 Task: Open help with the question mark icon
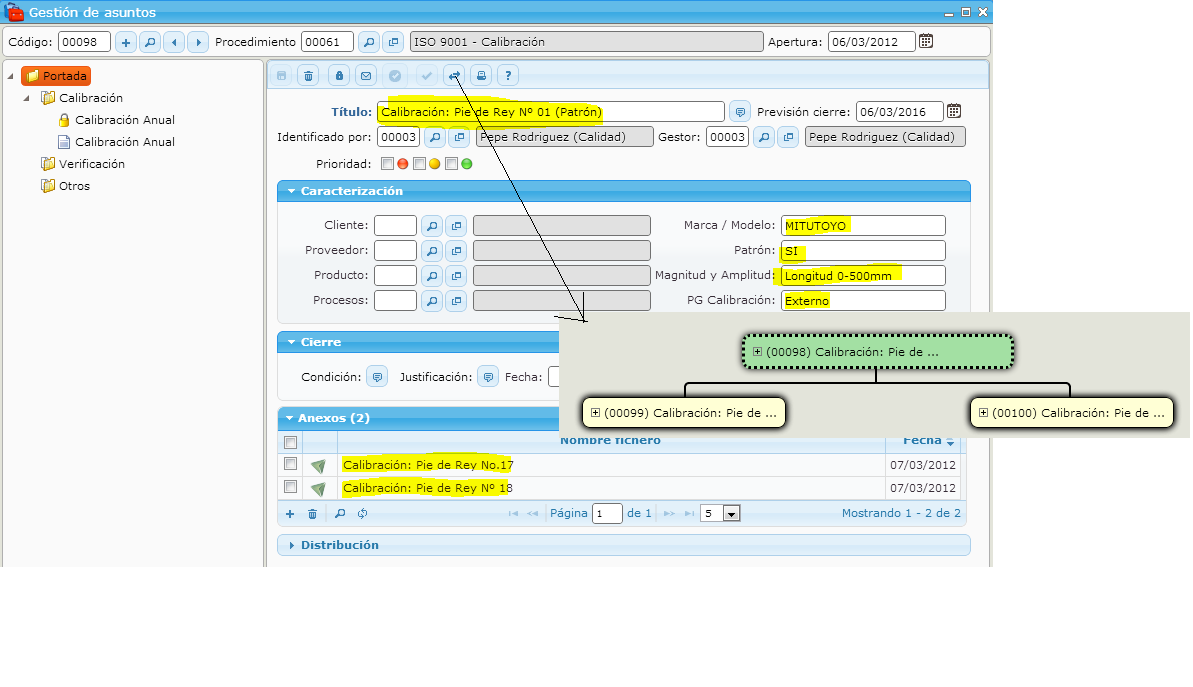508,75
